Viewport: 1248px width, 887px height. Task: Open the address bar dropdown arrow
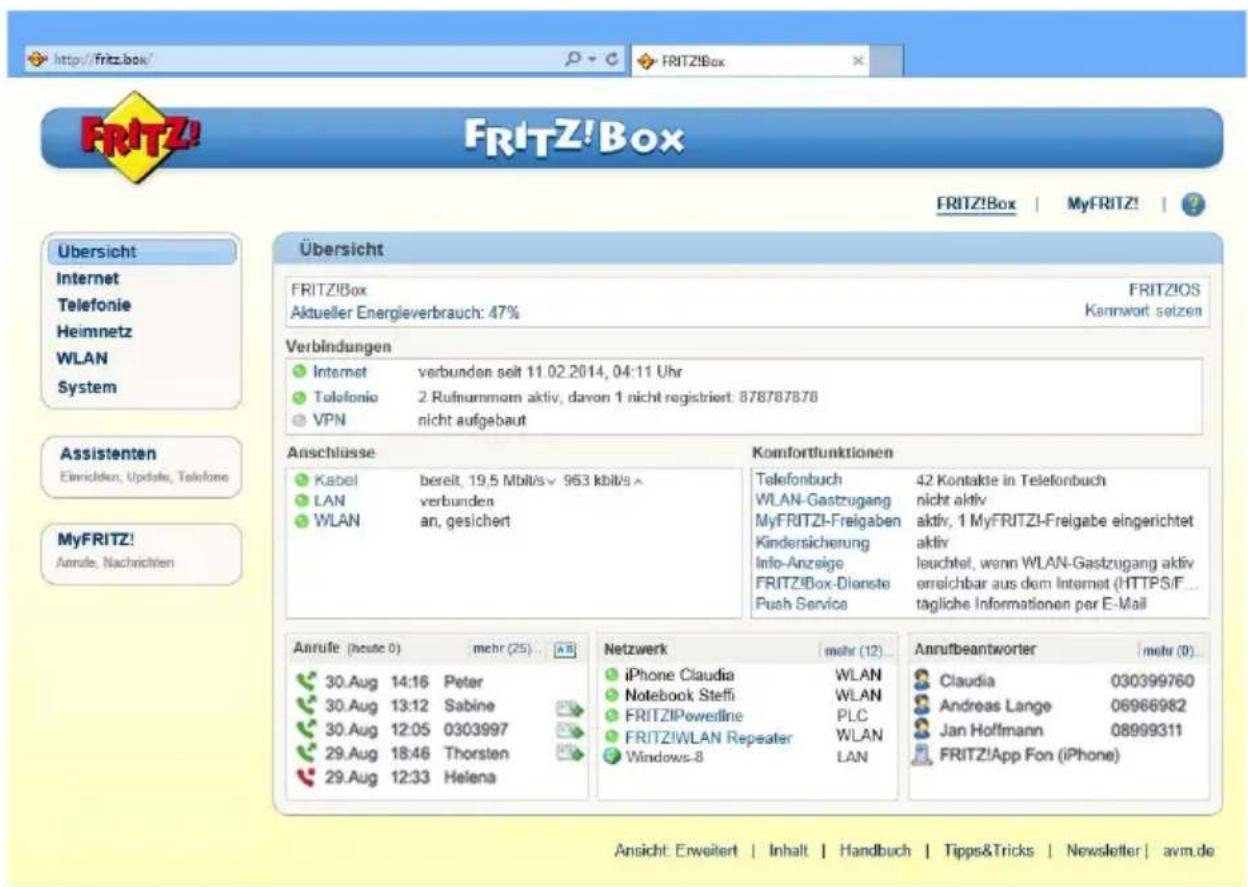pyautogui.click(x=590, y=59)
